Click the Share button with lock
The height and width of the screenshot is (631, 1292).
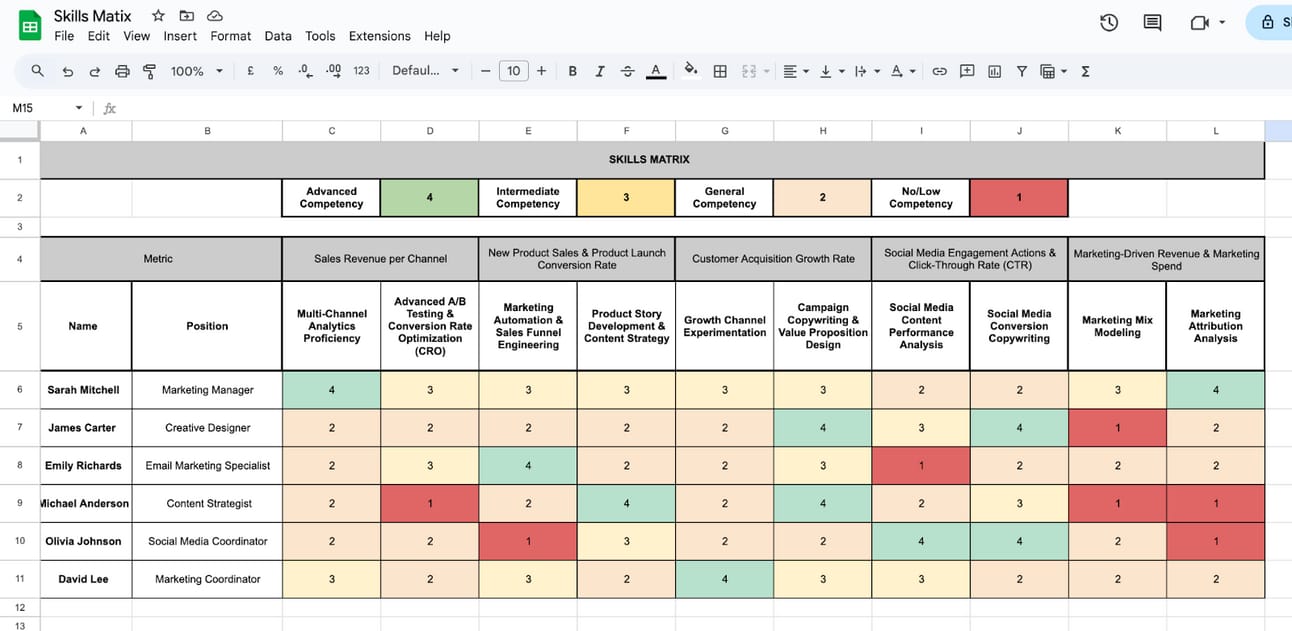pyautogui.click(x=1270, y=22)
